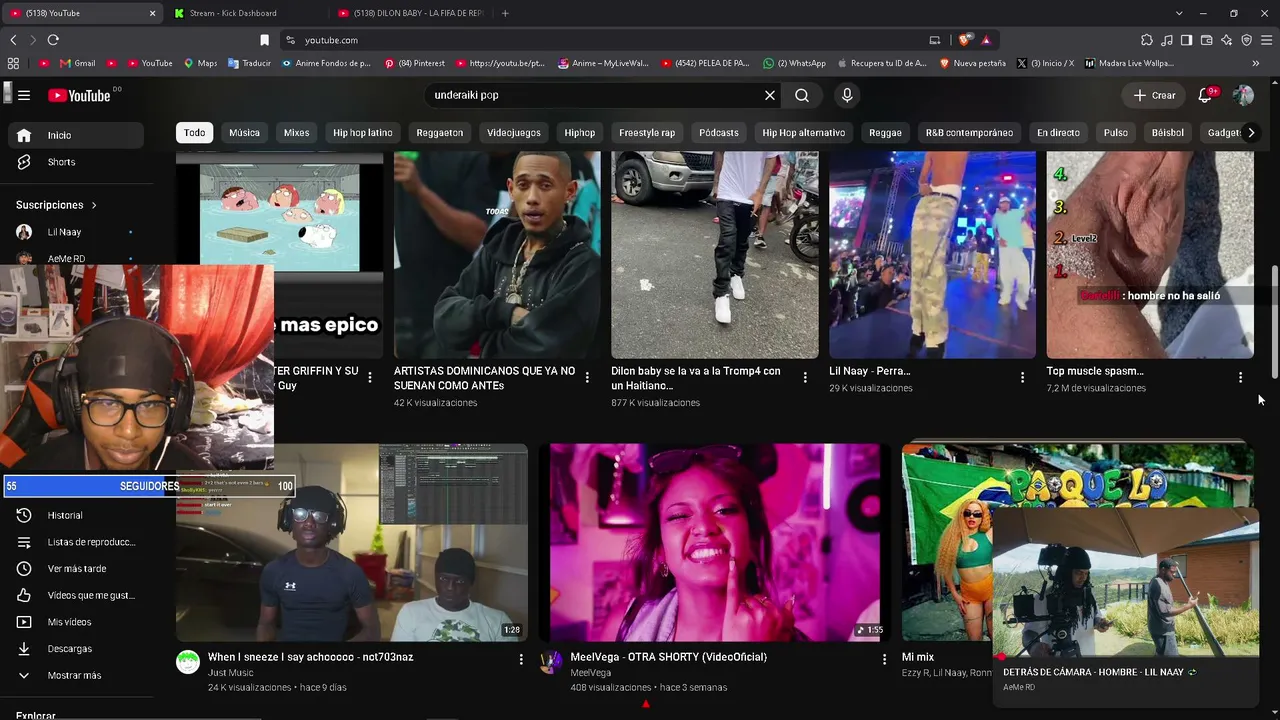Open the Just Music channel link

[230, 673]
